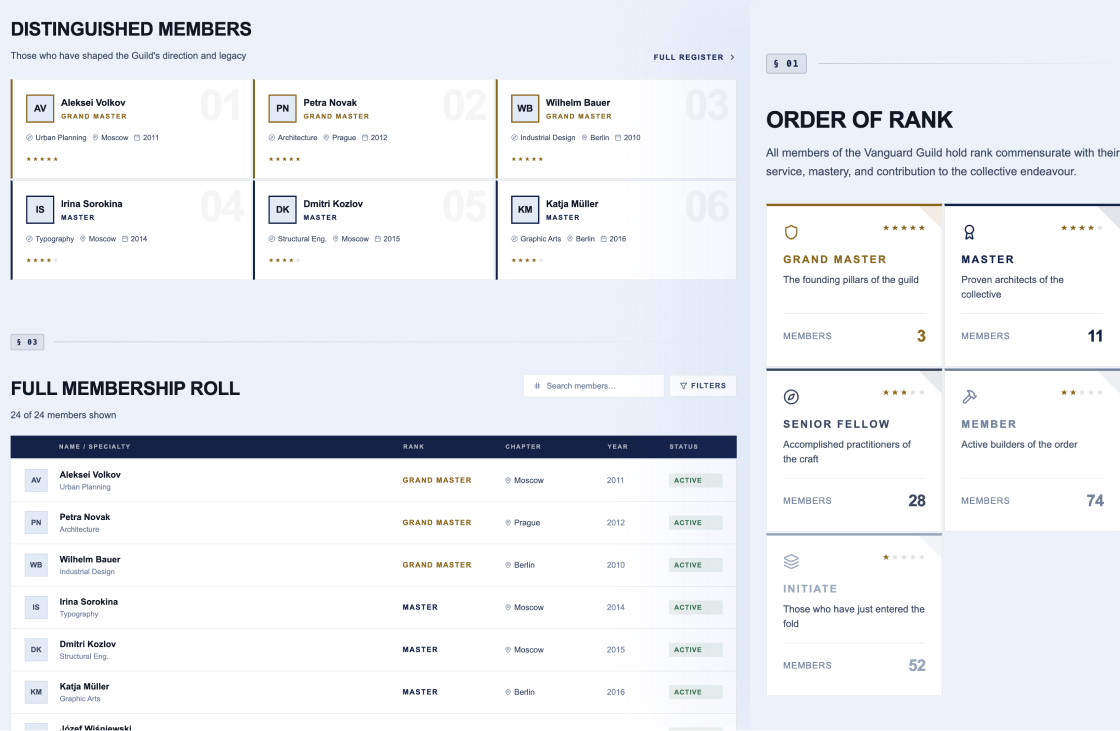Click the five-star rating on the Grand Master card
The image size is (1120, 731).
(x=902, y=228)
